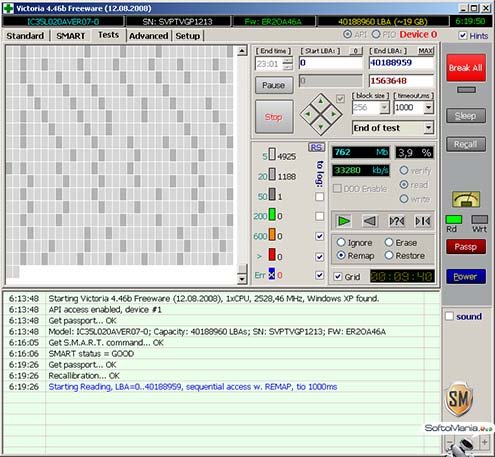The width and height of the screenshot is (495, 457).
Task: Click the gauge speedometer icon
Action: click(x=466, y=199)
